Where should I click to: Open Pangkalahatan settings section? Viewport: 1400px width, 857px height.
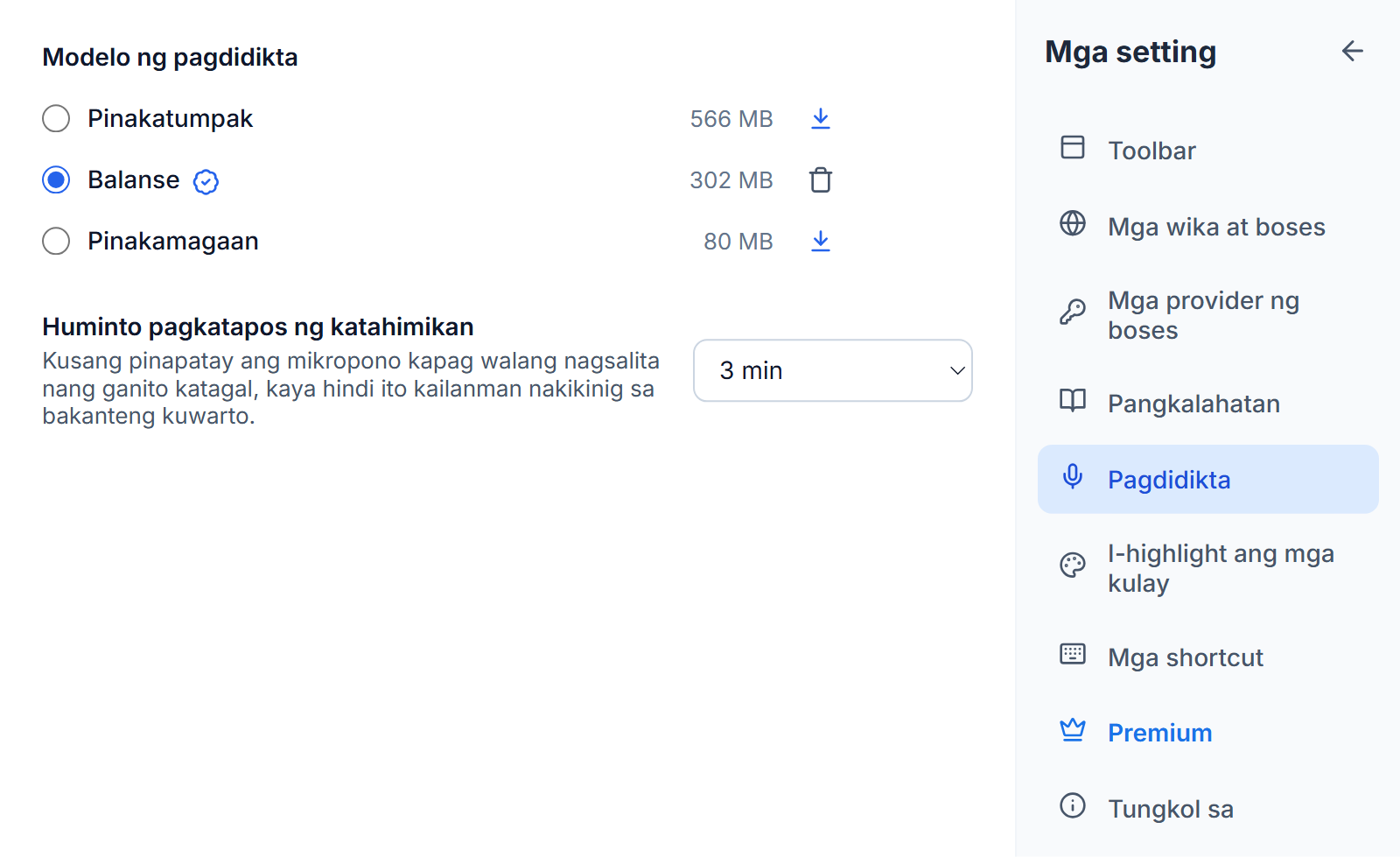1207,404
